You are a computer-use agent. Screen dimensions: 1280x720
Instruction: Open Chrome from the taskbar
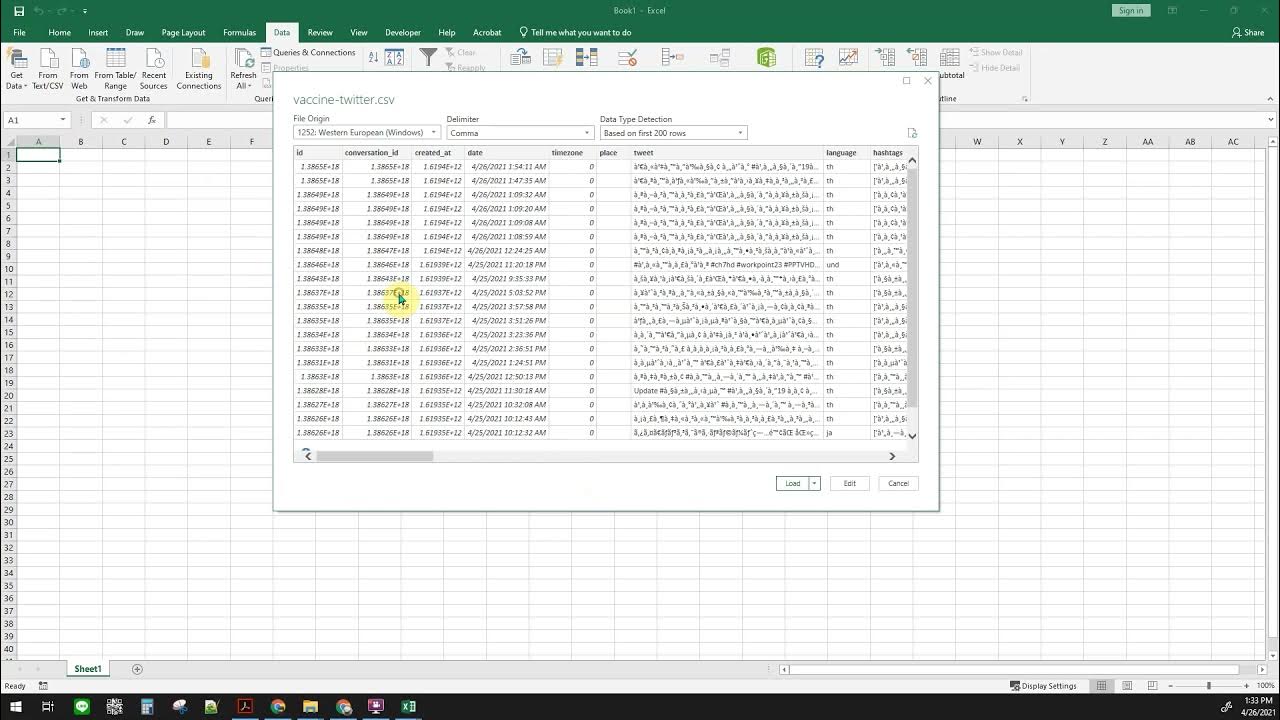tap(277, 706)
